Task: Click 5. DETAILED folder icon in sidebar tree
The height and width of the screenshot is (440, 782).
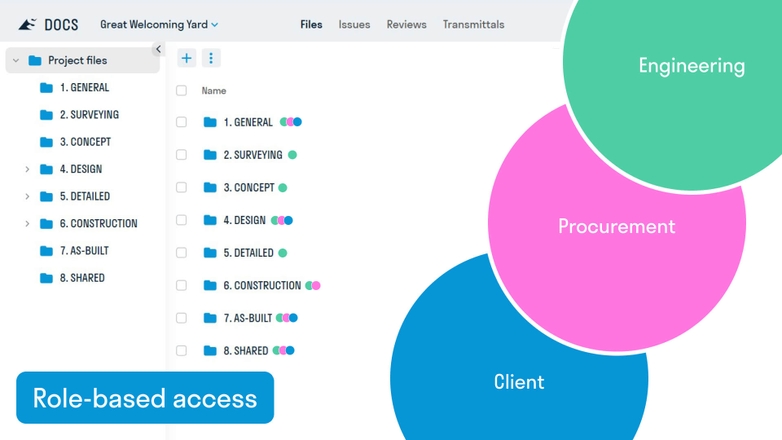Action: click(x=46, y=197)
